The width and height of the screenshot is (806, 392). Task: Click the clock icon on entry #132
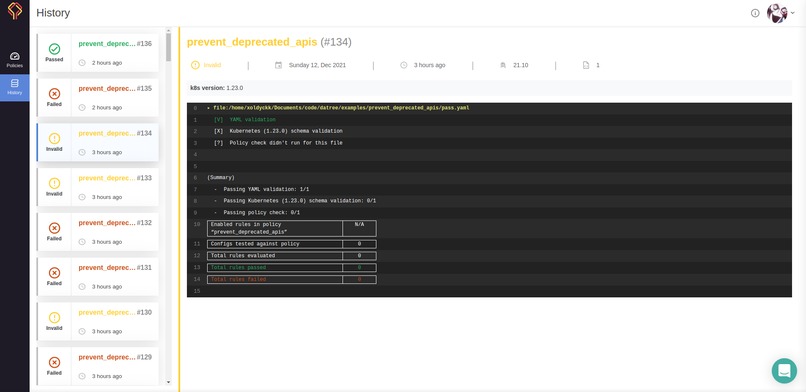tap(82, 241)
